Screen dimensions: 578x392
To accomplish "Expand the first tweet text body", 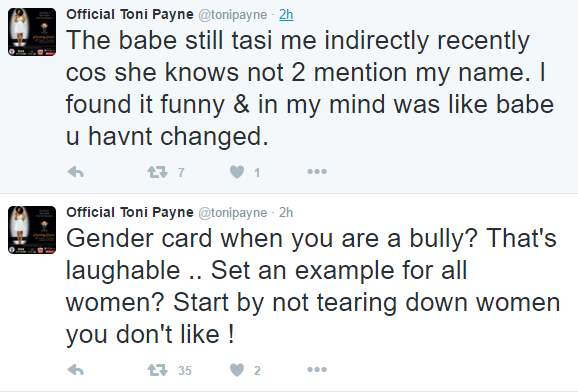I will (310, 89).
